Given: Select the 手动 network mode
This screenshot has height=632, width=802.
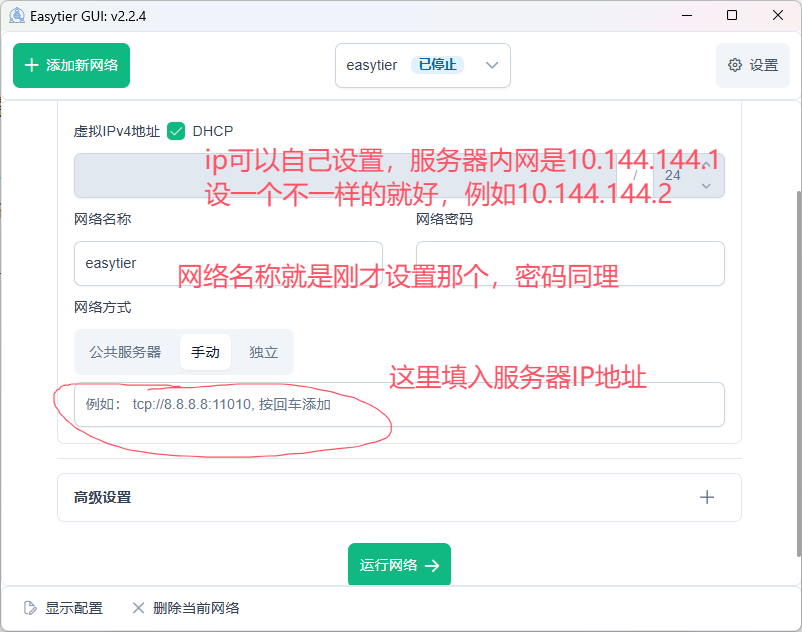Looking at the screenshot, I should (205, 352).
